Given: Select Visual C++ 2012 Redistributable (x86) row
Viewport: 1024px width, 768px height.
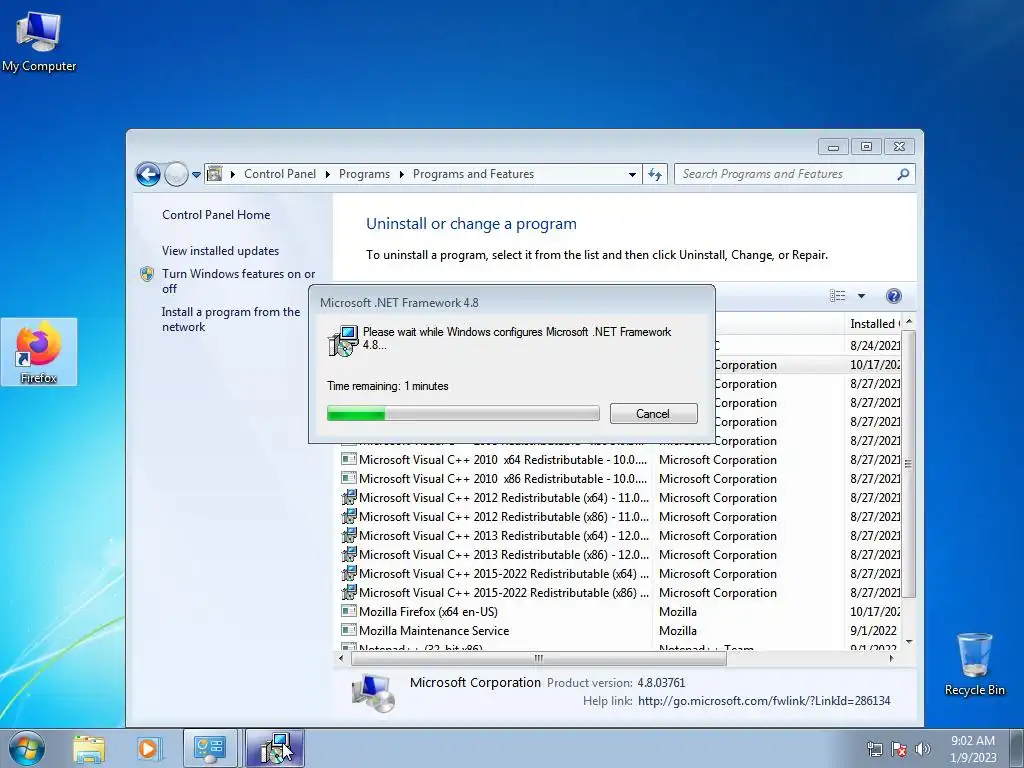Looking at the screenshot, I should coord(620,517).
